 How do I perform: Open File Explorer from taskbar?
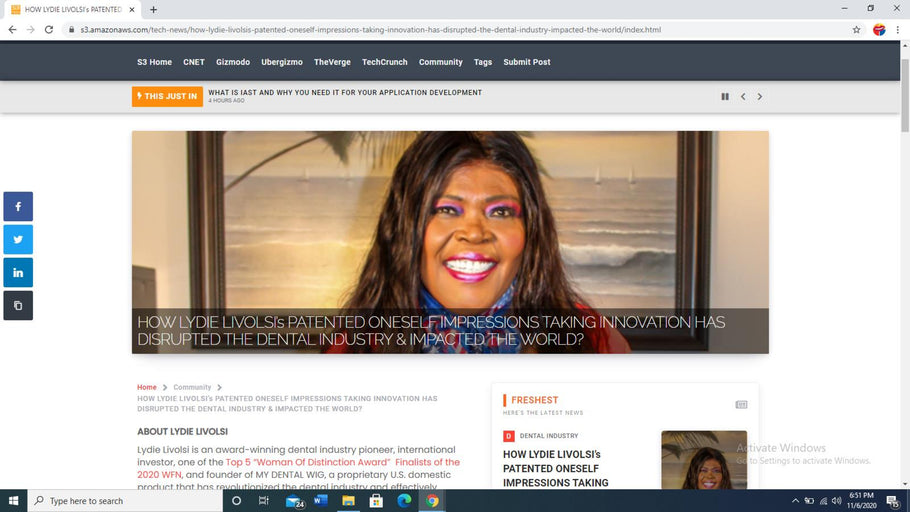348,500
